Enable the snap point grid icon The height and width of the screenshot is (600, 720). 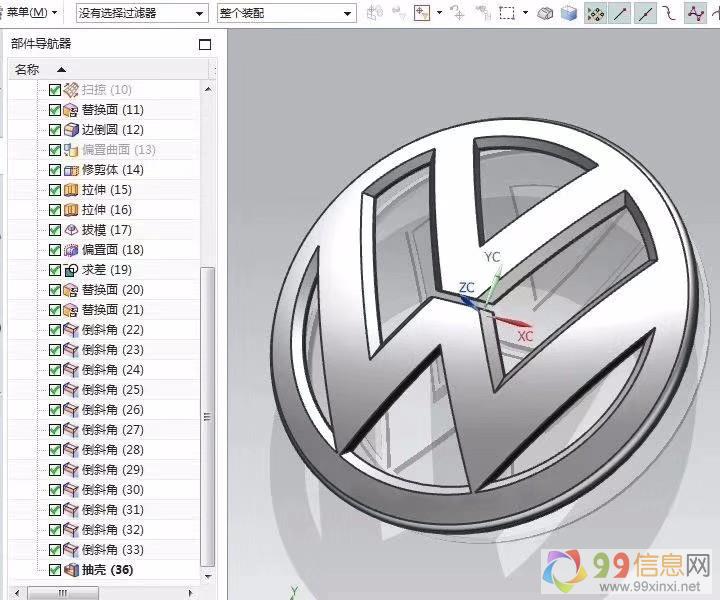click(x=595, y=13)
